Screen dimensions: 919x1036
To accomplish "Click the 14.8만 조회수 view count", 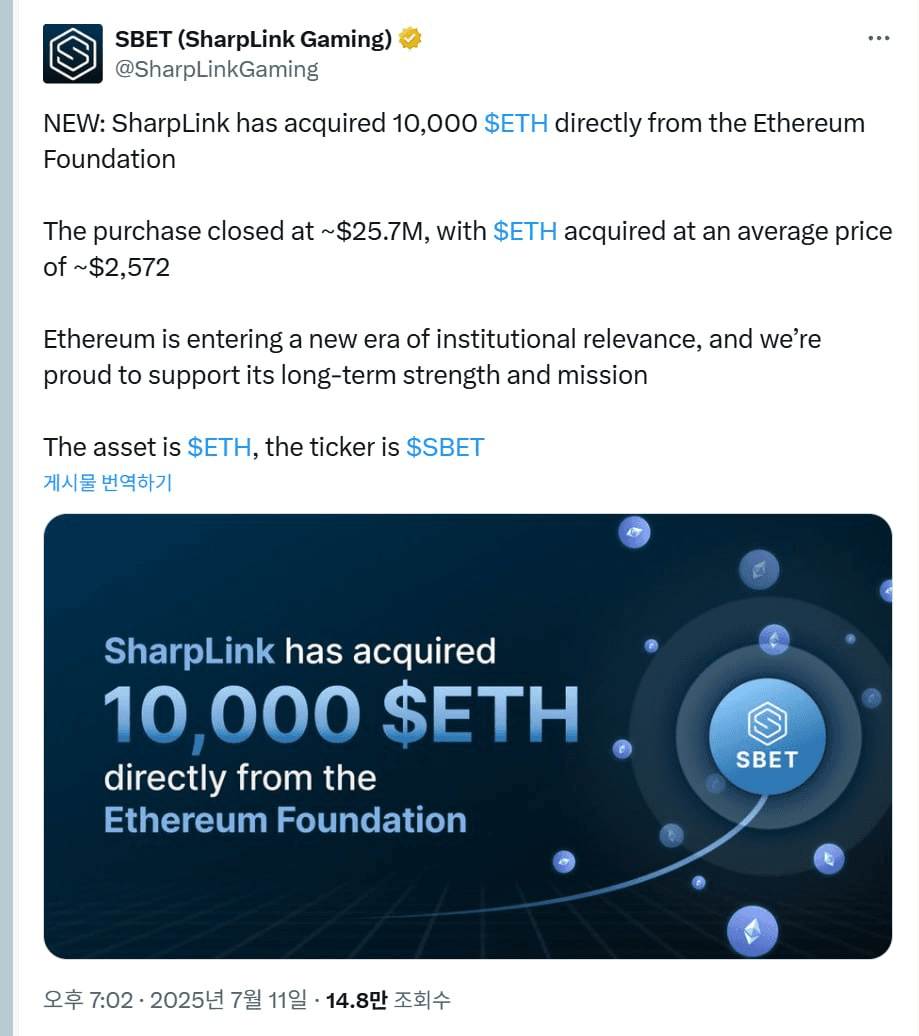I will (x=388, y=1000).
